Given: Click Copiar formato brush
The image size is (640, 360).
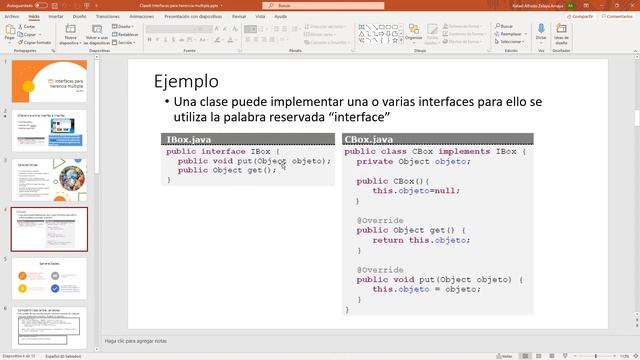Looking at the screenshot, I should coord(35,42).
